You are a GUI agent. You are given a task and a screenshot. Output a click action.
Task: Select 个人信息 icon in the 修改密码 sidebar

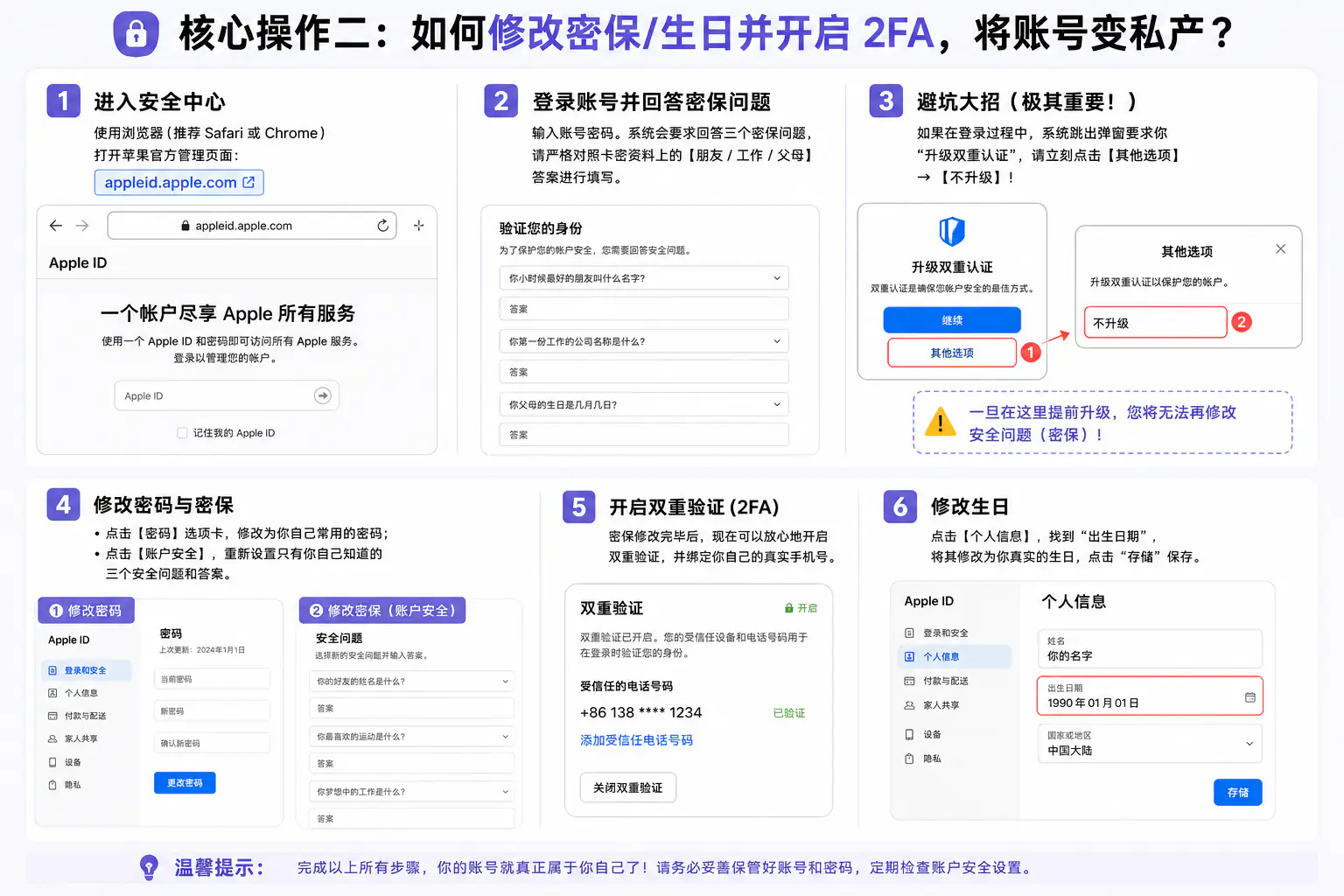pos(52,693)
